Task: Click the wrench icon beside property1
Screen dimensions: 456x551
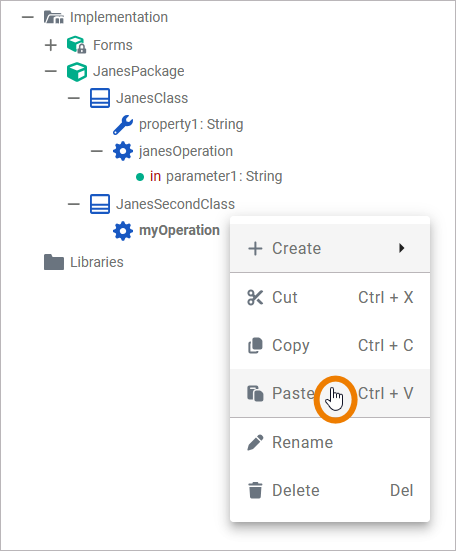Action: pyautogui.click(x=123, y=125)
